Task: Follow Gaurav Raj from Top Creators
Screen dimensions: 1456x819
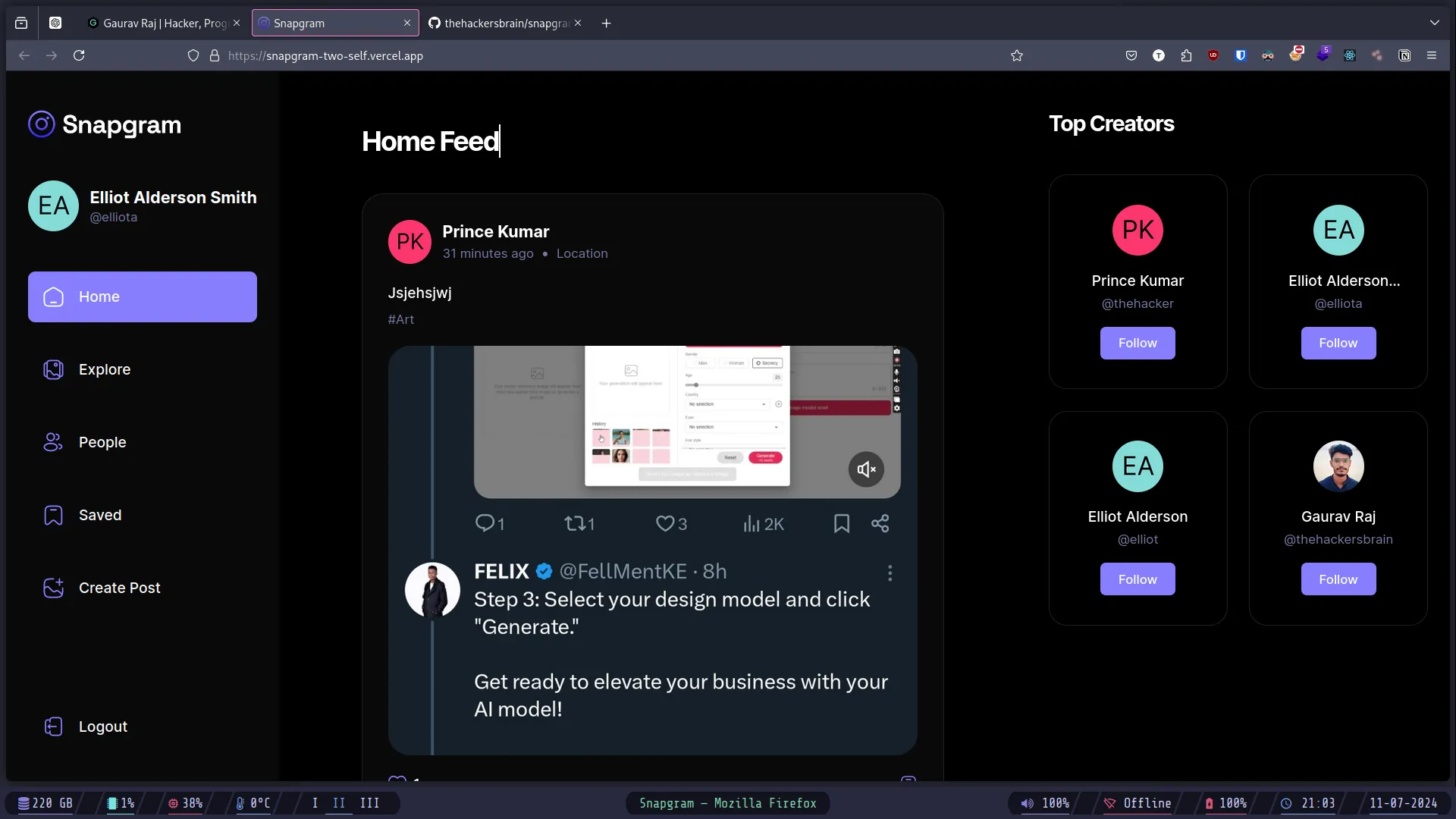Action: (x=1338, y=579)
